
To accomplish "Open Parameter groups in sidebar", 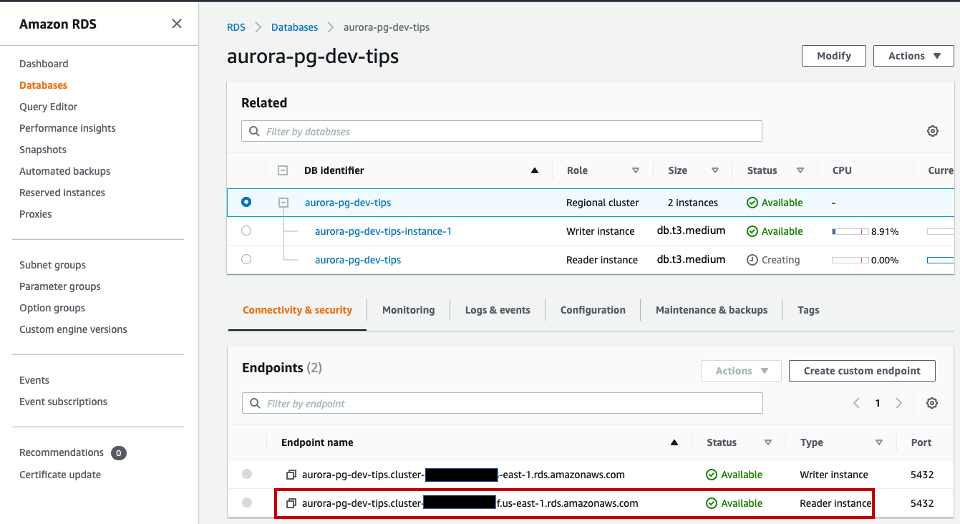I will pos(59,286).
